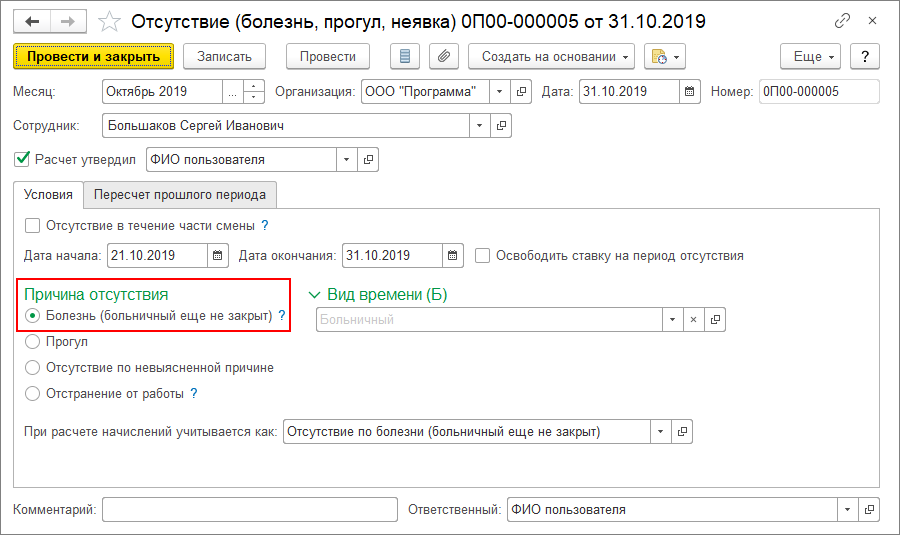Expand the Организация dropdown list
Screen dimensions: 900x535
[499, 92]
